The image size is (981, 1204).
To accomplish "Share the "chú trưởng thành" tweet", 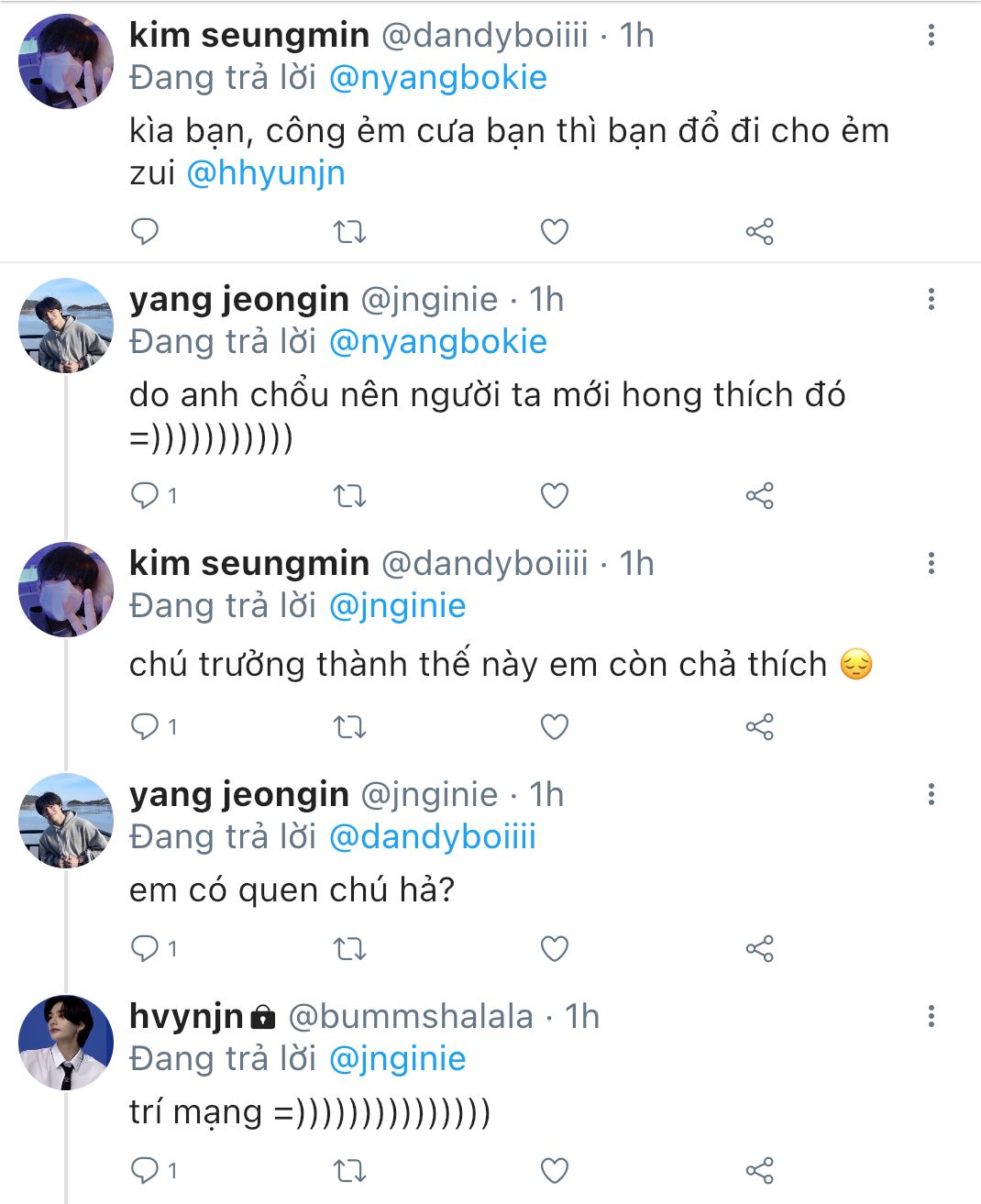I will point(759,727).
